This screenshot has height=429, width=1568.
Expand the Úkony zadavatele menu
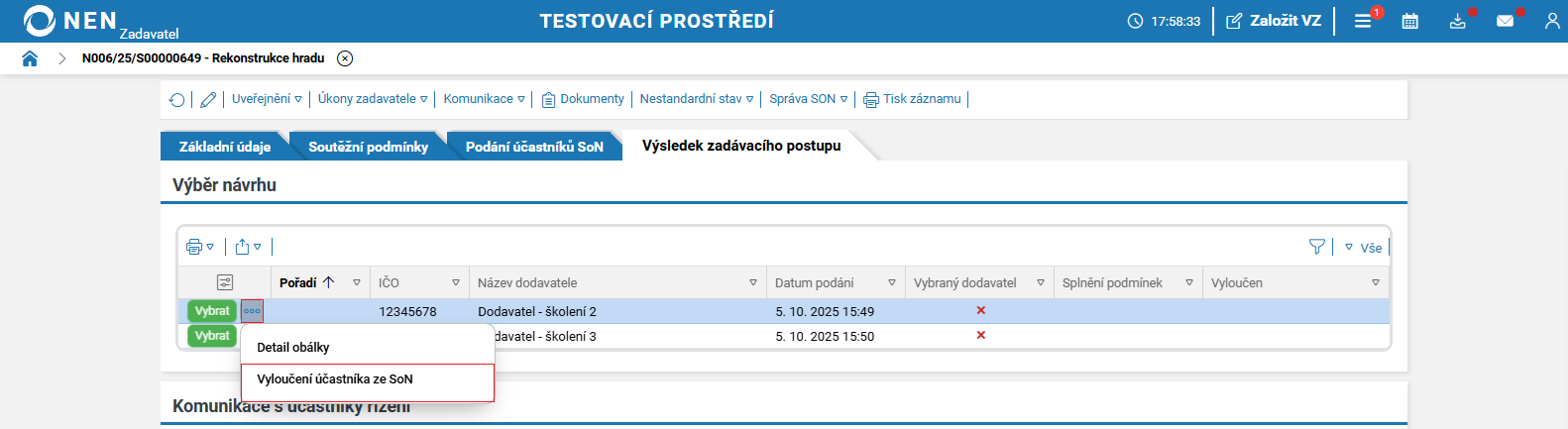point(372,99)
